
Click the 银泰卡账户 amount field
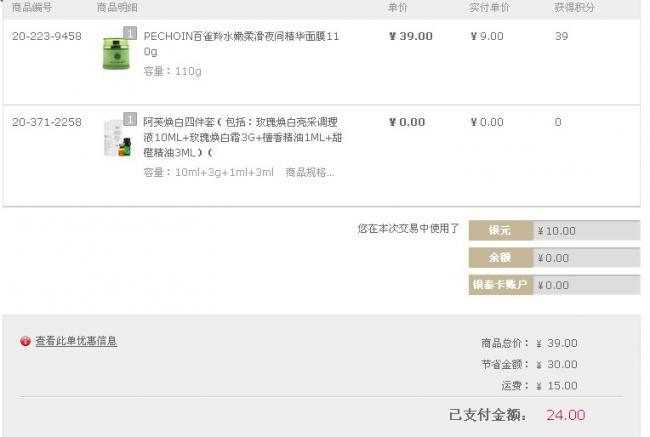586,285
